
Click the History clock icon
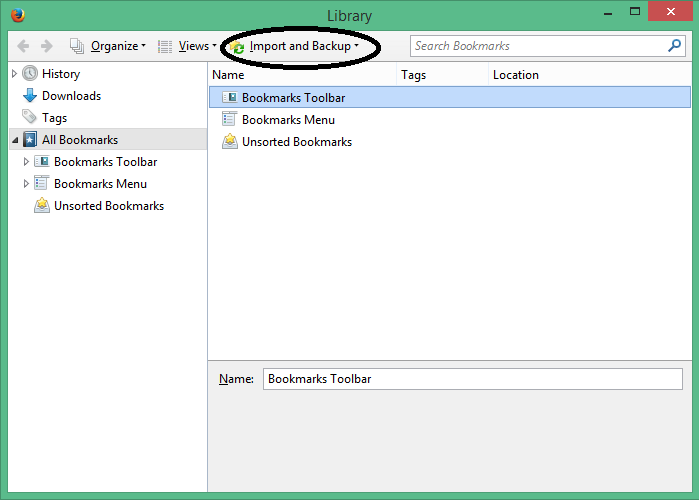click(x=30, y=74)
